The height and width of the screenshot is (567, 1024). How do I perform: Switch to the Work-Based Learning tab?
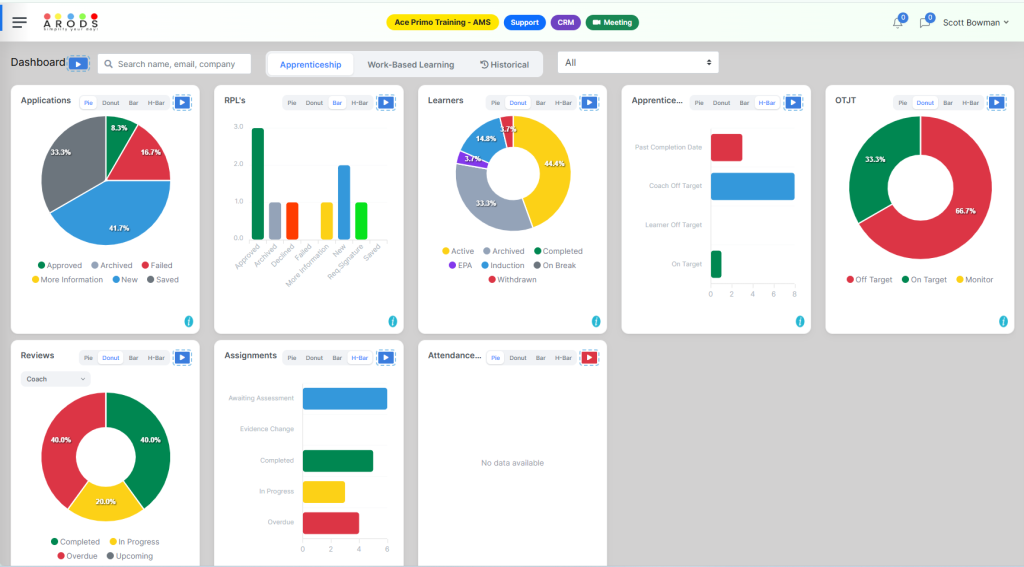(x=411, y=65)
